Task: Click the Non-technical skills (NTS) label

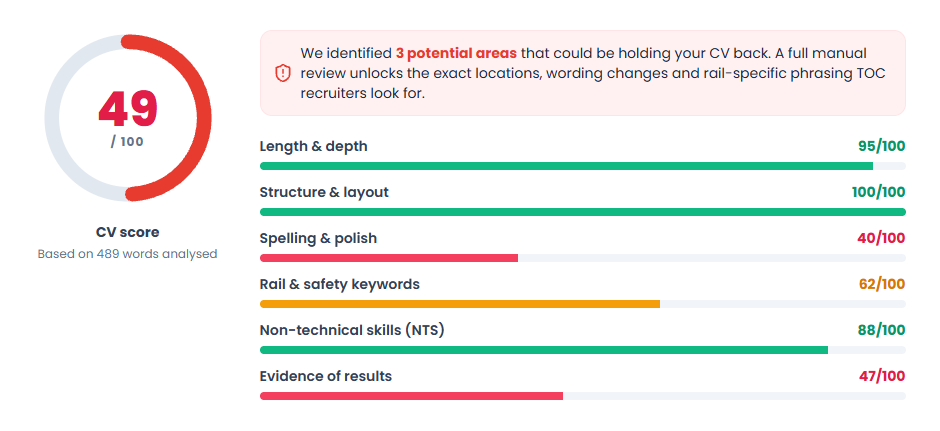Action: point(352,330)
